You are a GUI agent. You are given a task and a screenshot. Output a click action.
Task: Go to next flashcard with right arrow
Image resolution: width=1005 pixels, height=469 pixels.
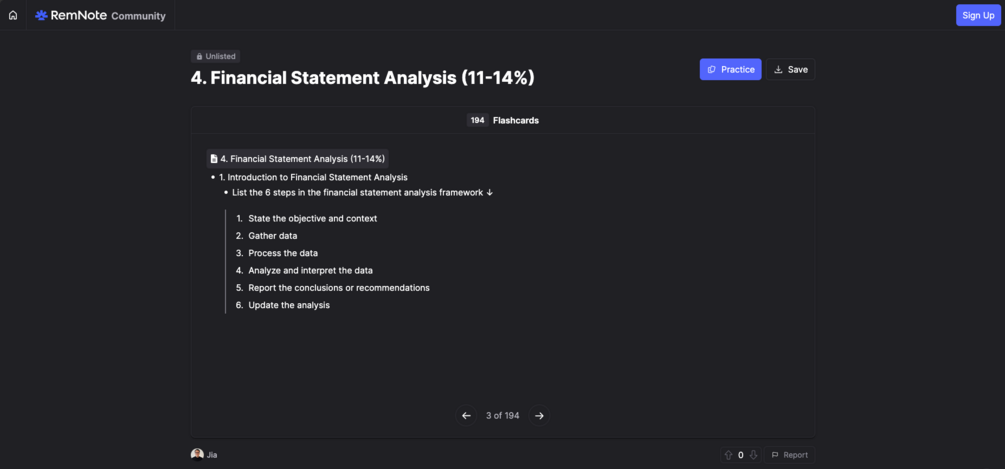(539, 415)
